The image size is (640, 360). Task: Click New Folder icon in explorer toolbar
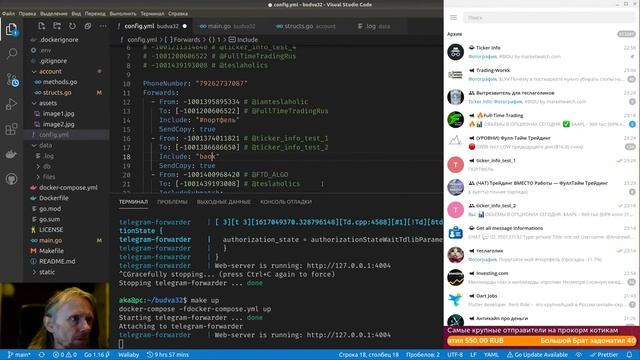pyautogui.click(x=57, y=26)
